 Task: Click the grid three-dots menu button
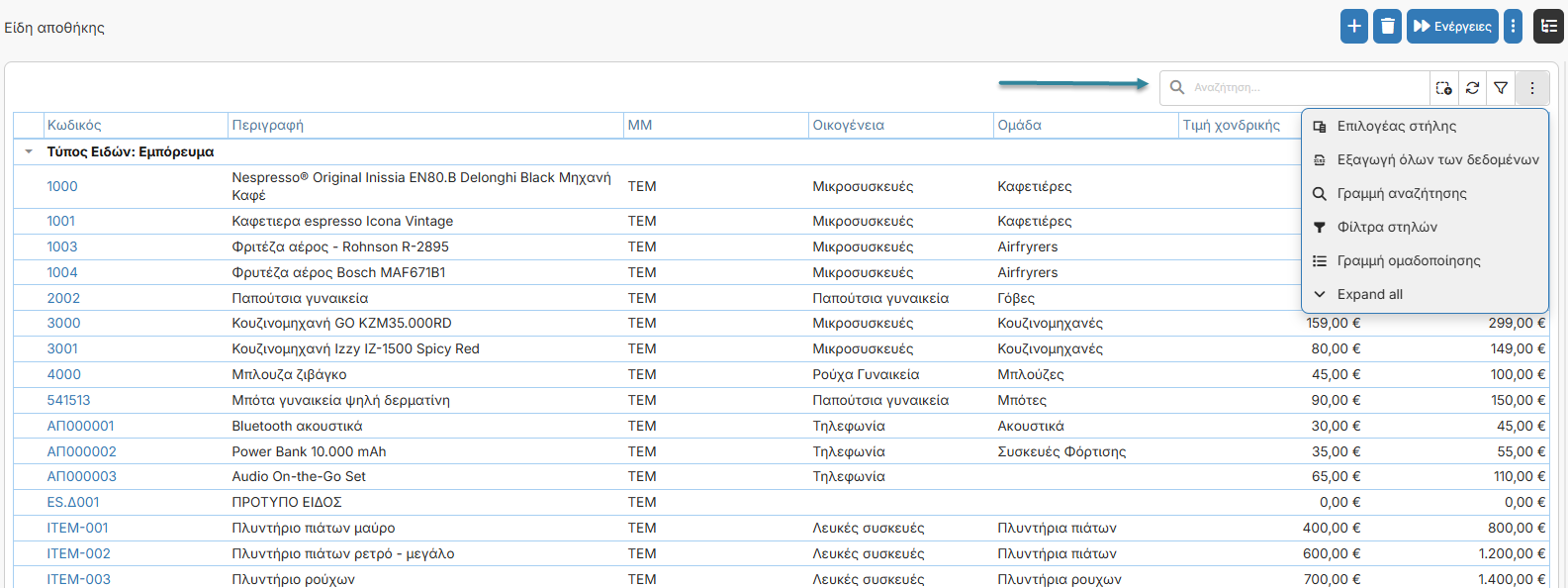pyautogui.click(x=1532, y=88)
